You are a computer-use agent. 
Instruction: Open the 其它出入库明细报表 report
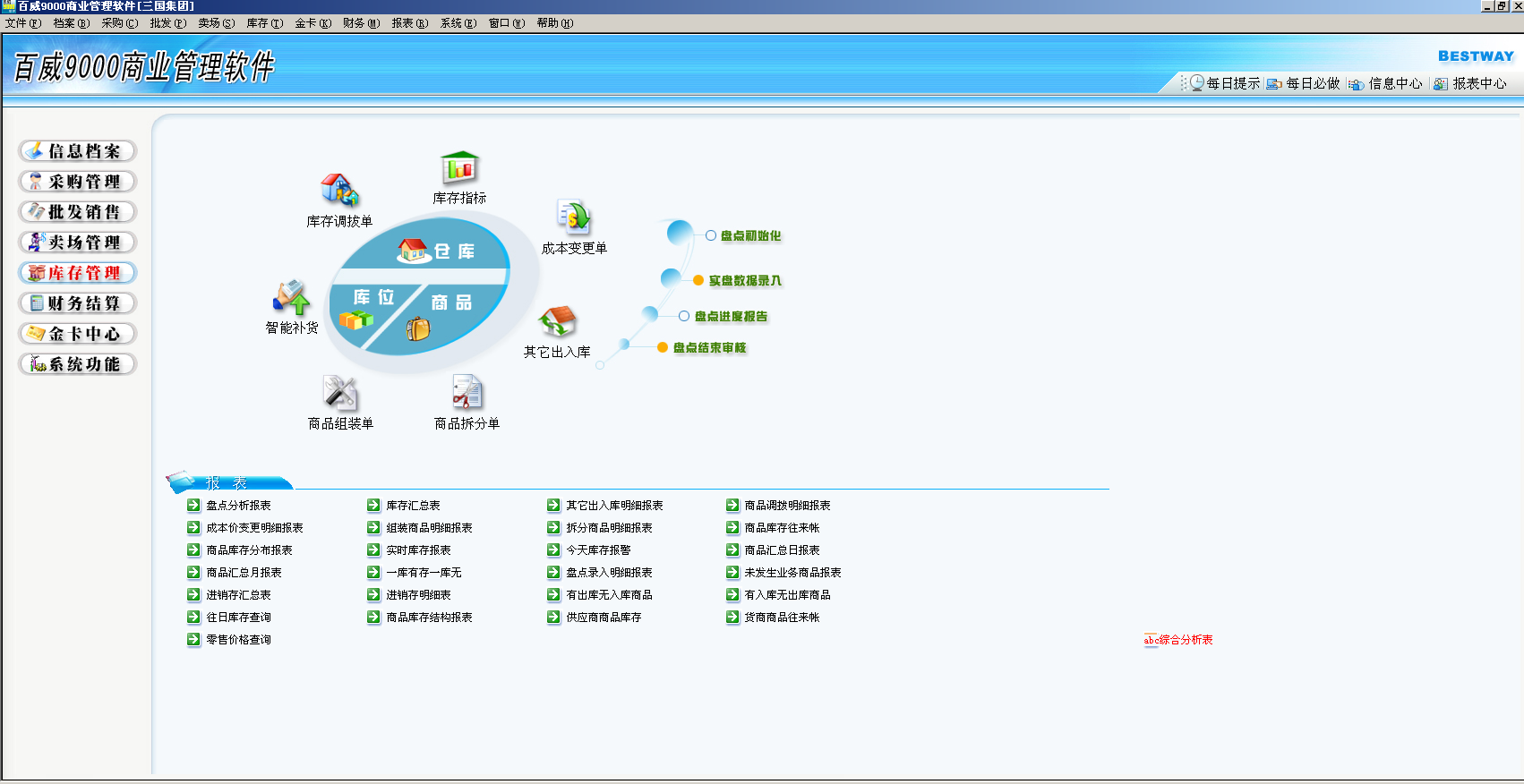614,506
